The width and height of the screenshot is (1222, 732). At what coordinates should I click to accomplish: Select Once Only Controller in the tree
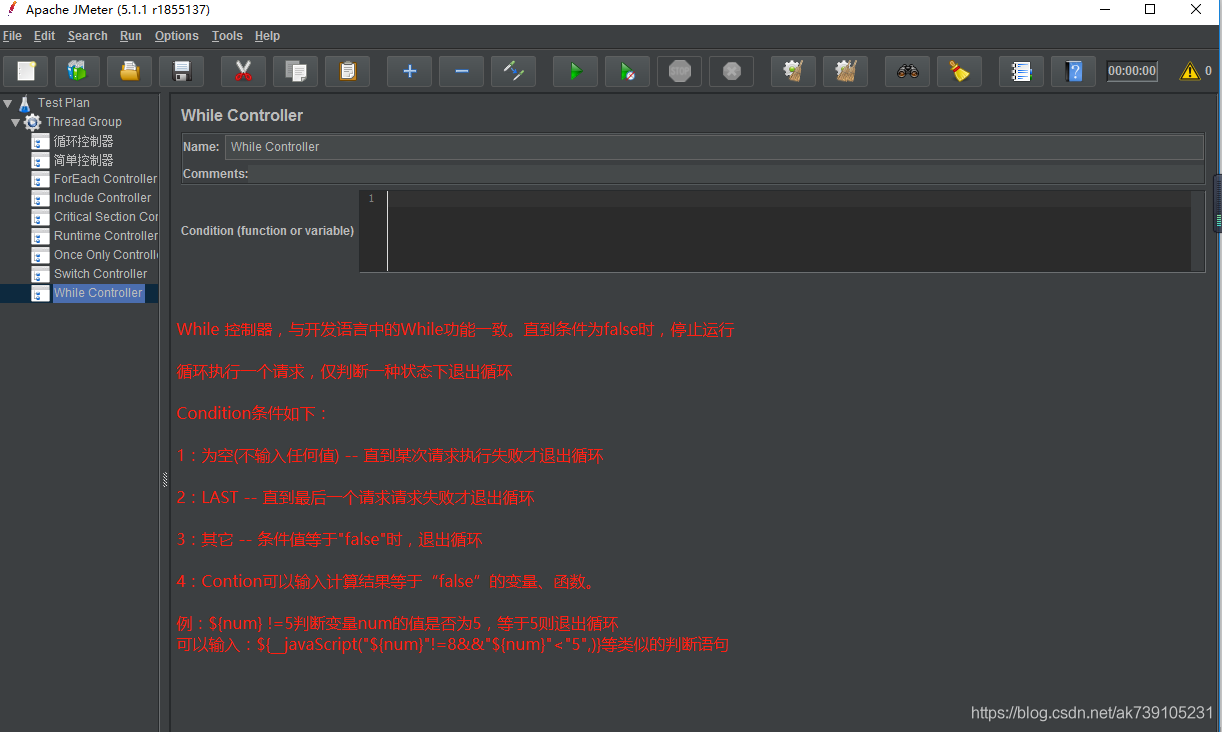click(106, 255)
